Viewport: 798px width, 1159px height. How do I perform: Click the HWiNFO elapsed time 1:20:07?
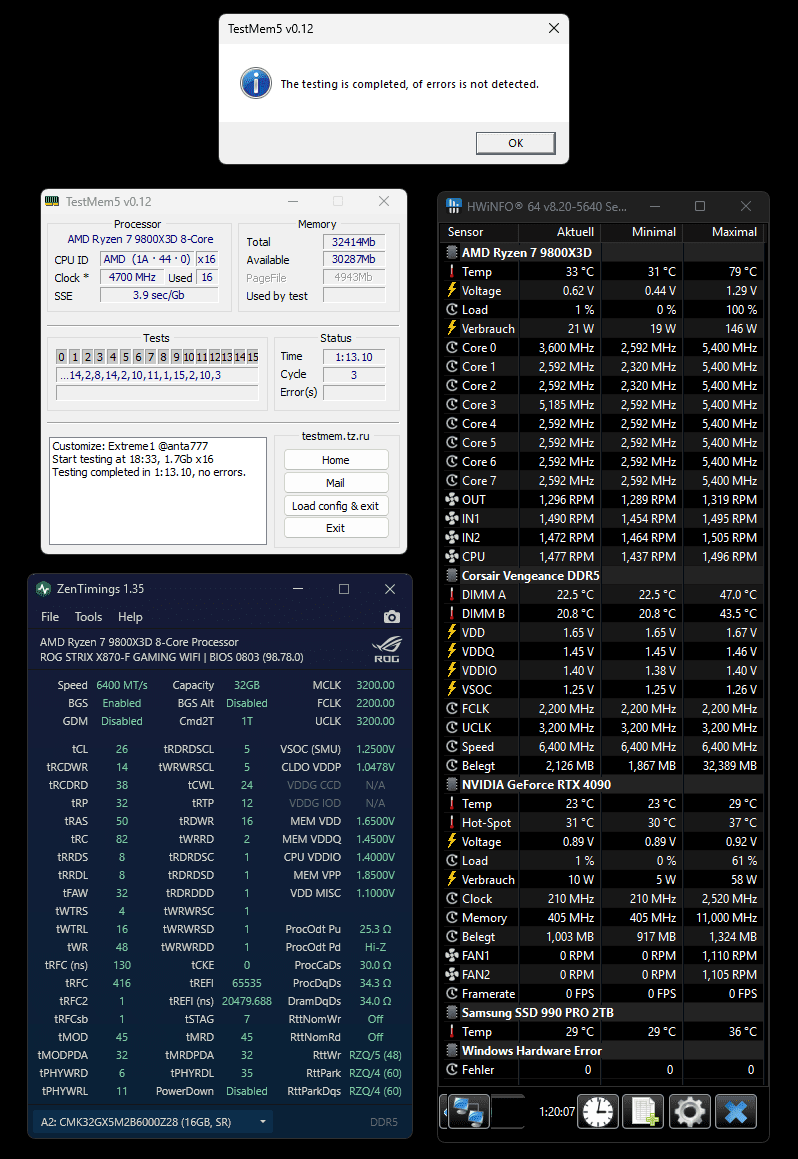tap(557, 1112)
